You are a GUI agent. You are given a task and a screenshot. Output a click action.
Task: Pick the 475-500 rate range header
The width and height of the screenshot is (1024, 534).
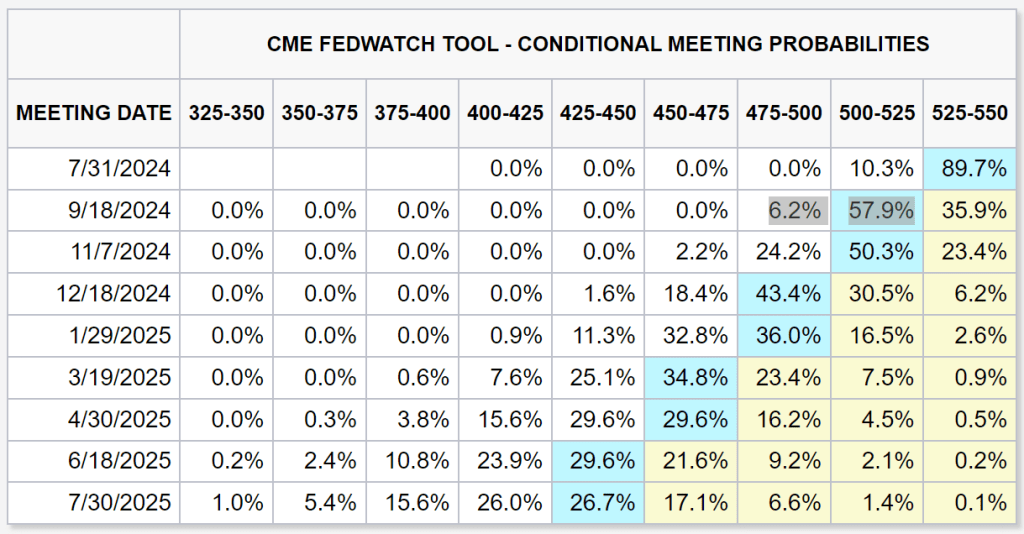[783, 113]
